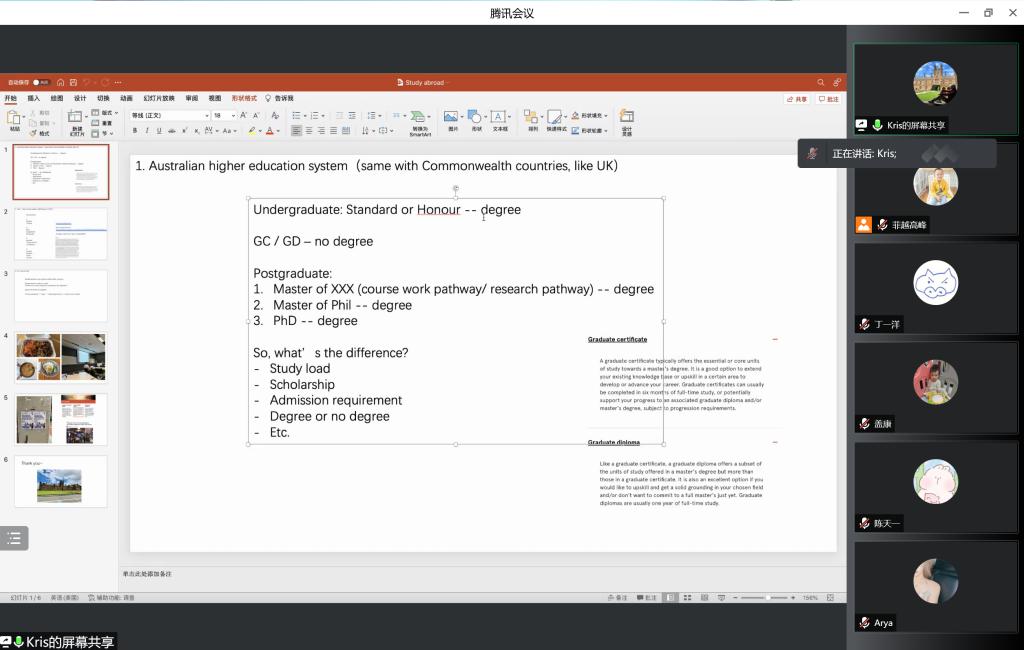The height and width of the screenshot is (650, 1024).
Task: Select the Thank you slide 6 thumbnail
Action: click(x=60, y=482)
